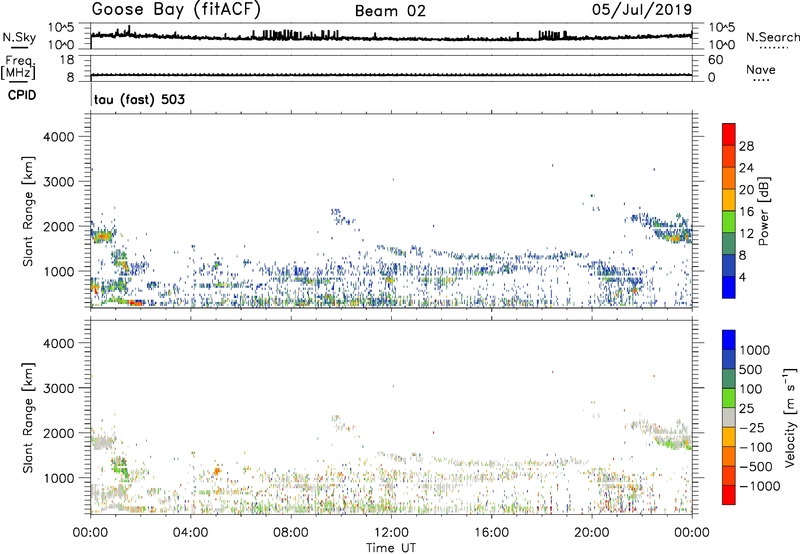Click the '-25' velocity color bar label
800x554 pixels.
click(753, 427)
